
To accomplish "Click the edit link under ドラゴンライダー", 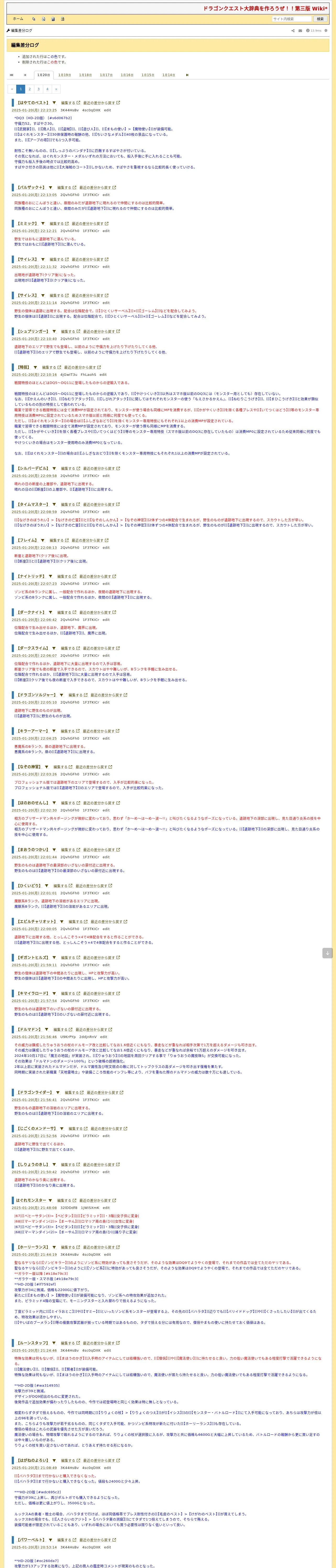I will pyautogui.click(x=106, y=1100).
